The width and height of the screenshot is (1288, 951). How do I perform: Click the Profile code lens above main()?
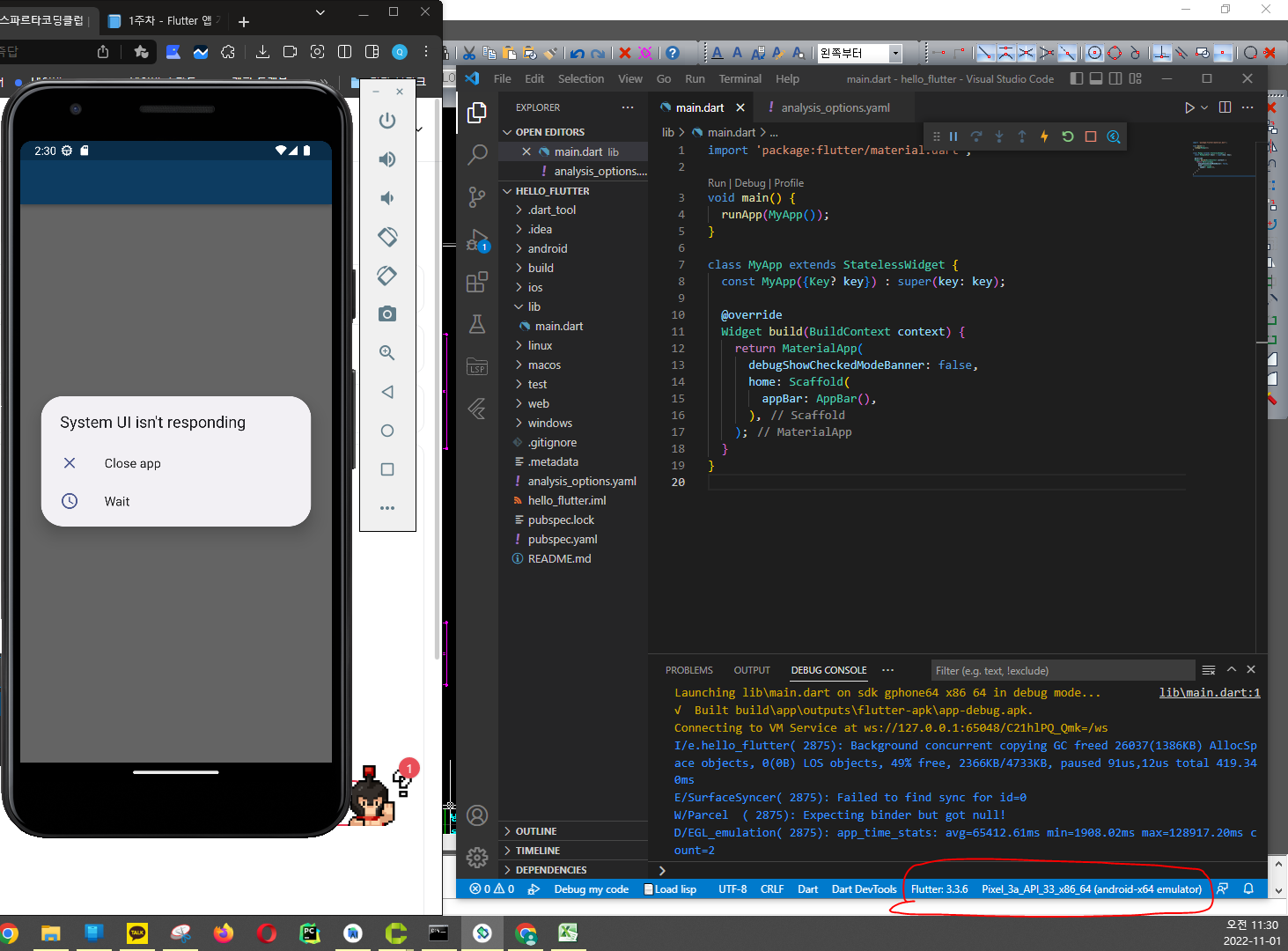789,183
